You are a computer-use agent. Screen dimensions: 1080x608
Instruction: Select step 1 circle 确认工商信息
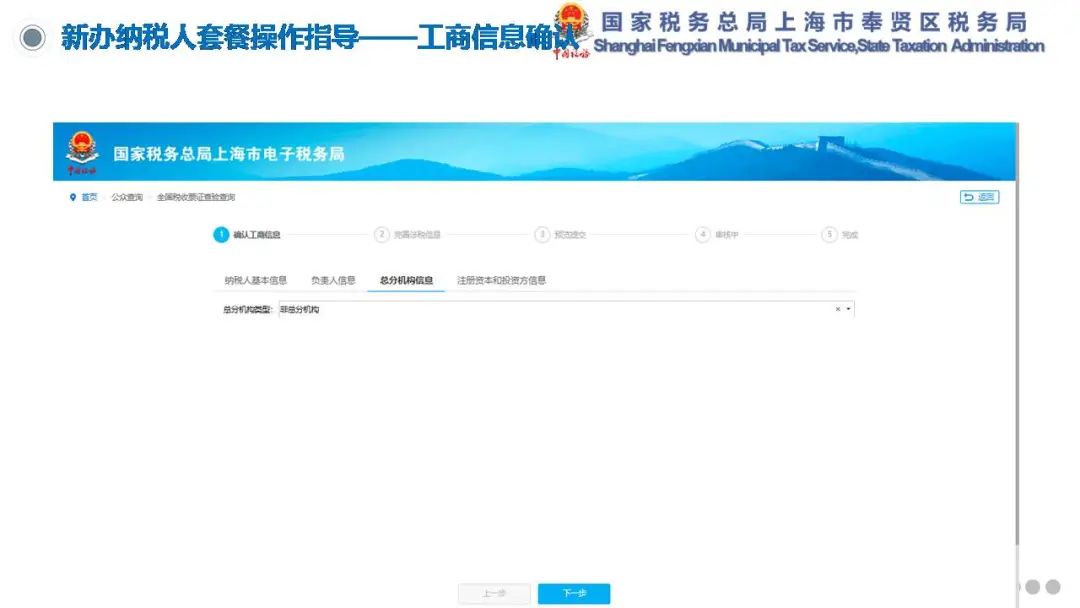click(221, 235)
